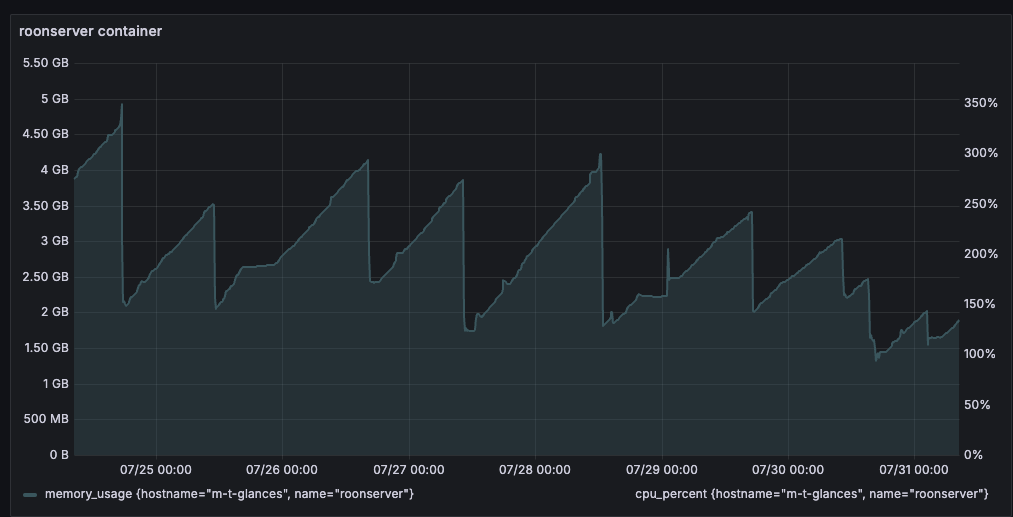The height and width of the screenshot is (517, 1013).
Task: Click the 5 GB y-axis label
Action: point(54,99)
